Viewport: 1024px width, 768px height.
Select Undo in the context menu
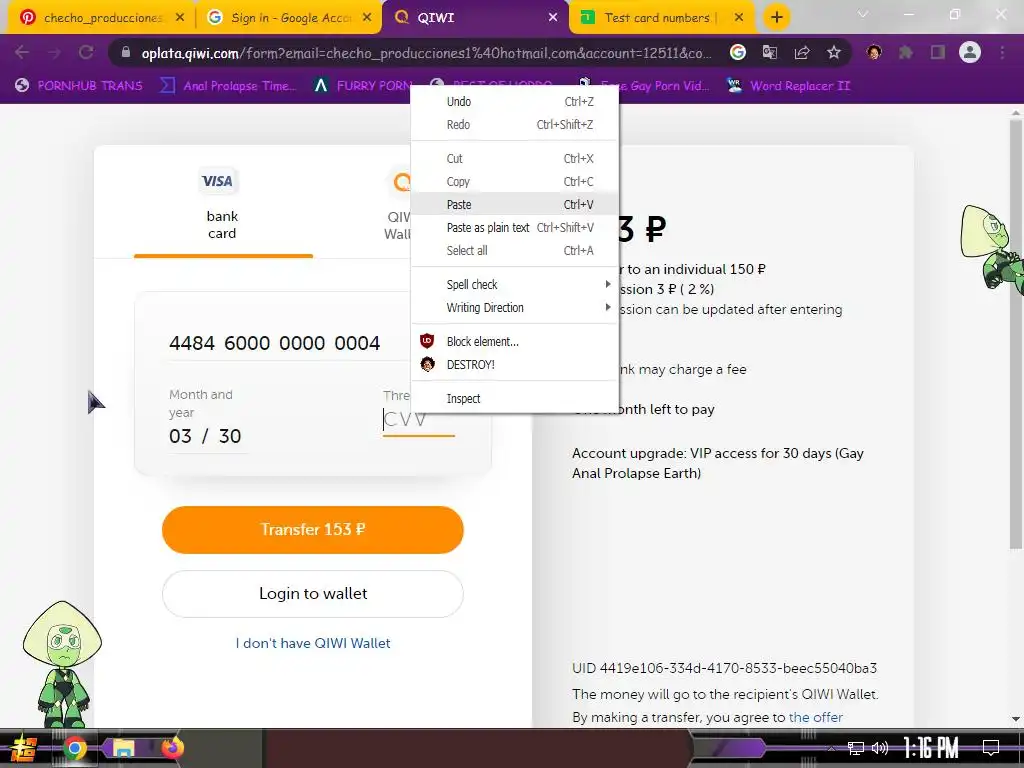pyautogui.click(x=515, y=101)
